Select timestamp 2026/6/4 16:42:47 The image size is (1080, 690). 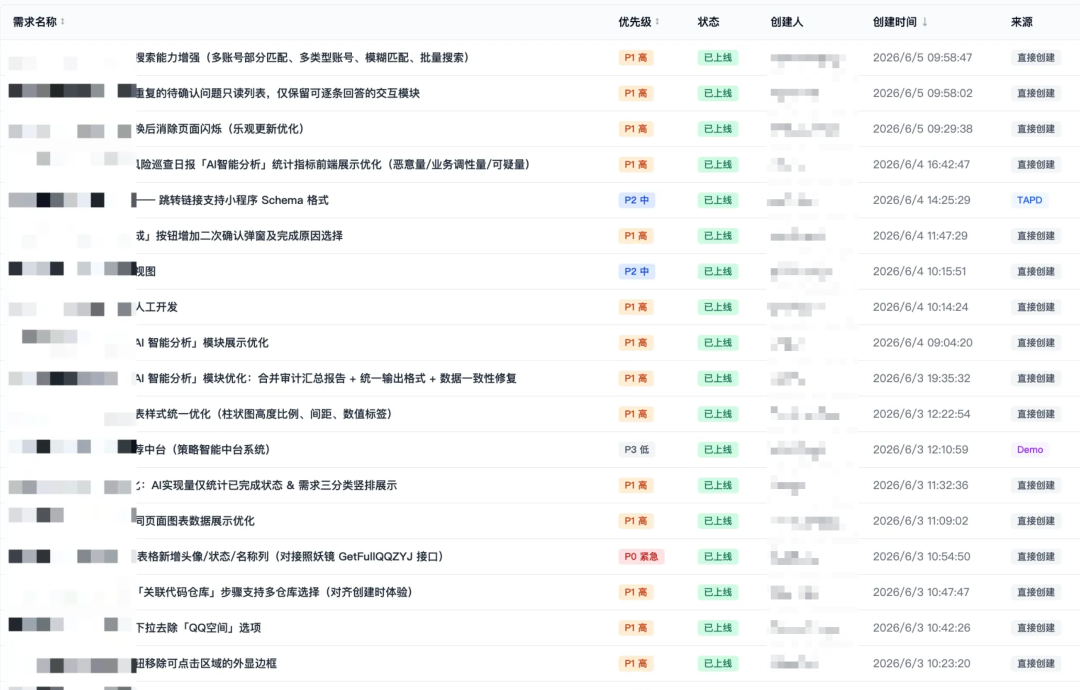coord(921,165)
